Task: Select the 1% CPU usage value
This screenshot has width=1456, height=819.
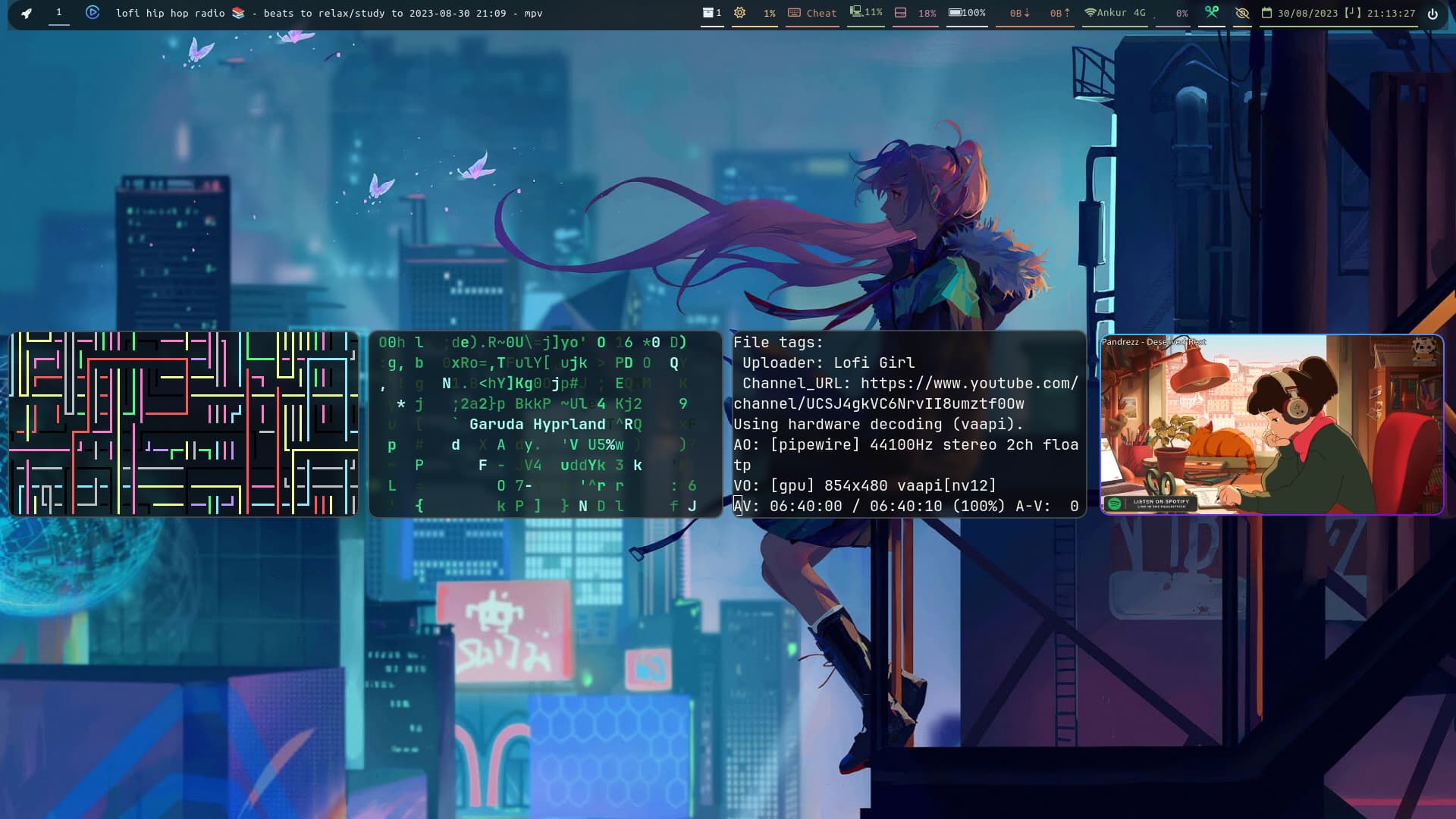Action: (769, 14)
